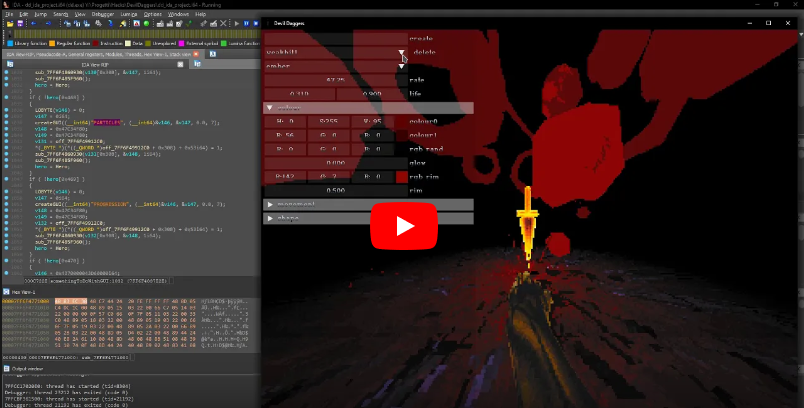The height and width of the screenshot is (408, 804).
Task: Pause the process with the blue pause icon
Action: [x=246, y=24]
